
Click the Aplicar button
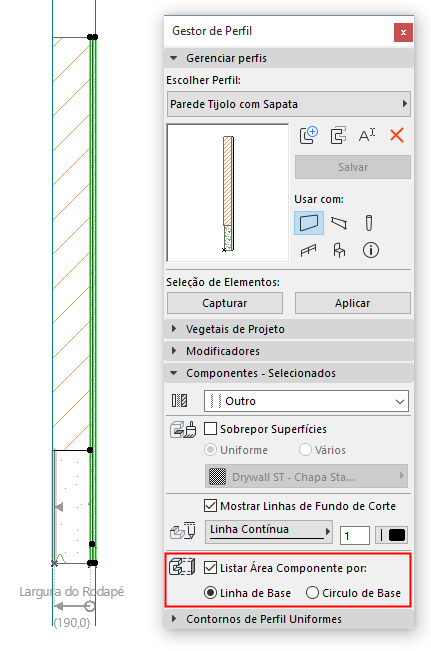pyautogui.click(x=353, y=303)
